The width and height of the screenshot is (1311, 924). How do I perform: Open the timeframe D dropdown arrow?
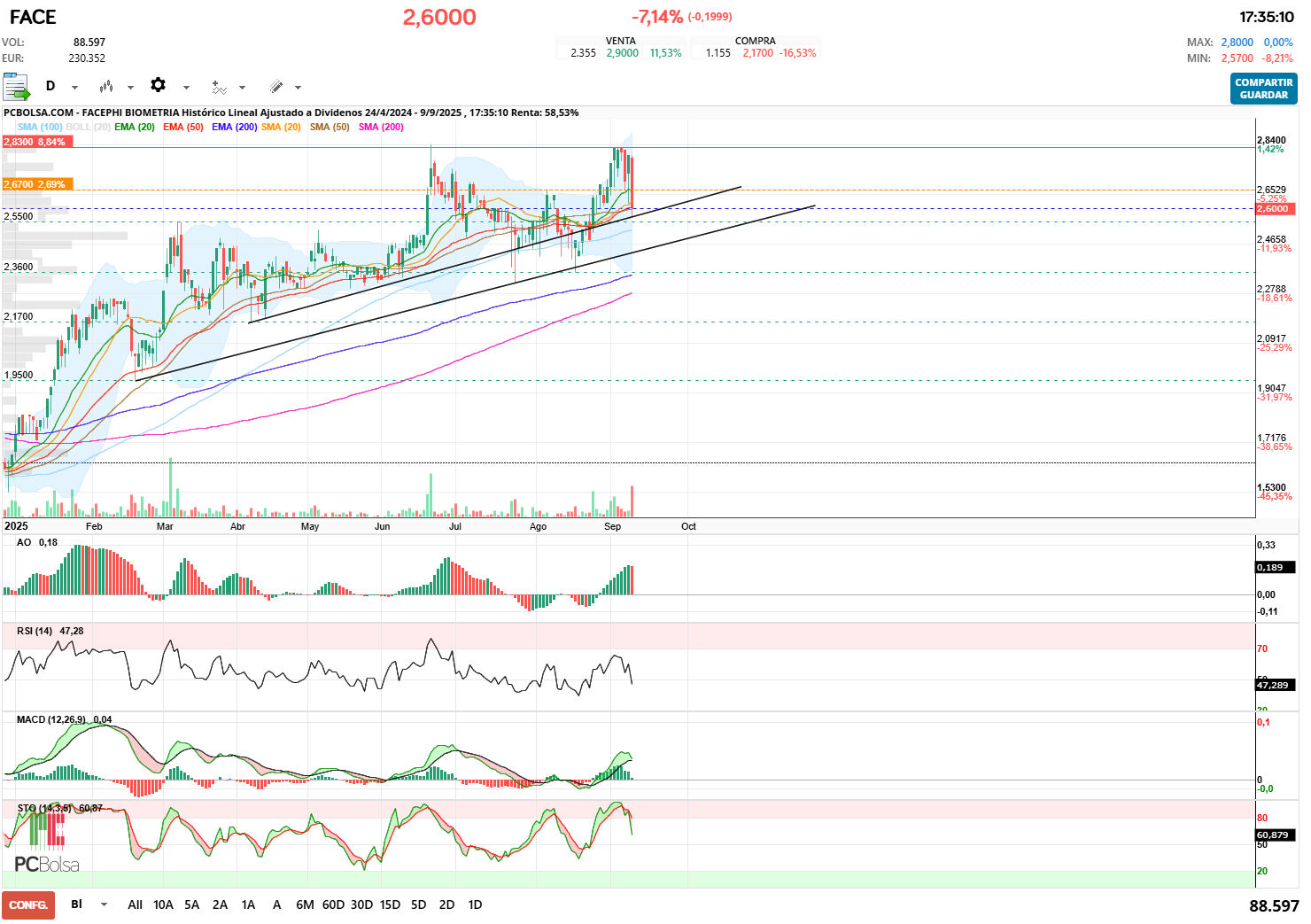point(74,87)
